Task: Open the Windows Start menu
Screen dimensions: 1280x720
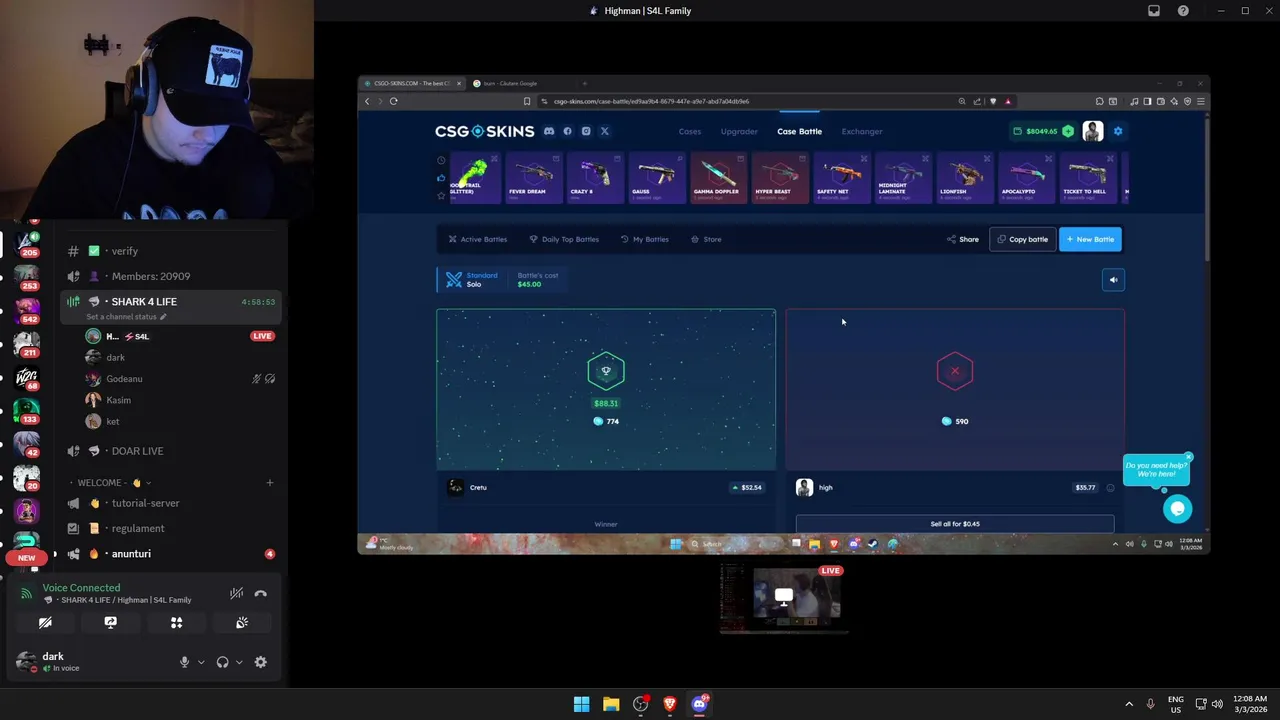Action: 581,704
